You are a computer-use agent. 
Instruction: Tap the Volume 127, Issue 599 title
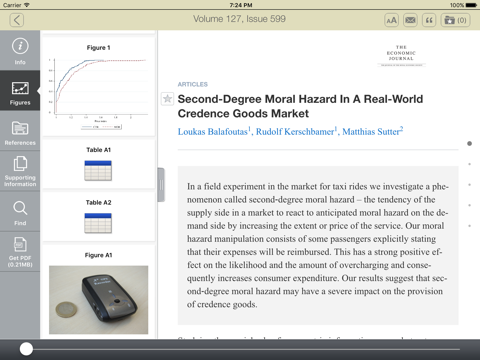(239, 19)
